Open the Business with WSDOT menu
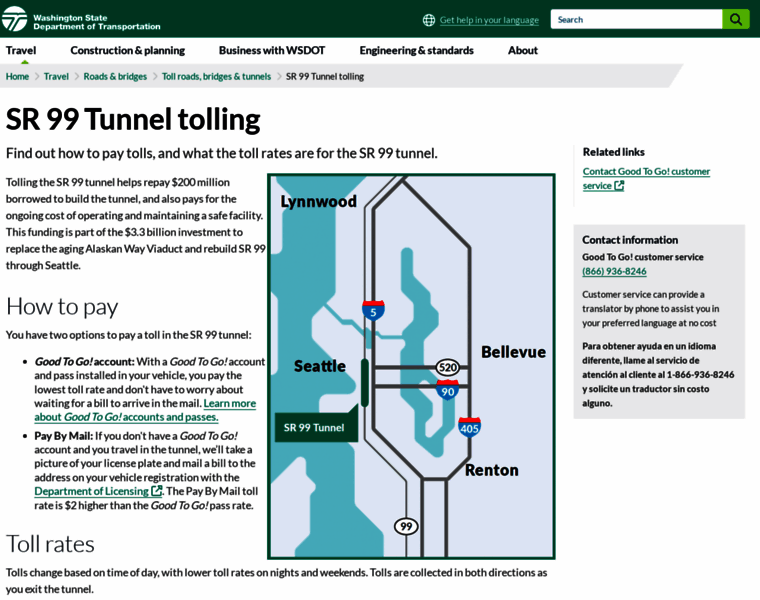Screen dimensions: 760x600 click(272, 50)
